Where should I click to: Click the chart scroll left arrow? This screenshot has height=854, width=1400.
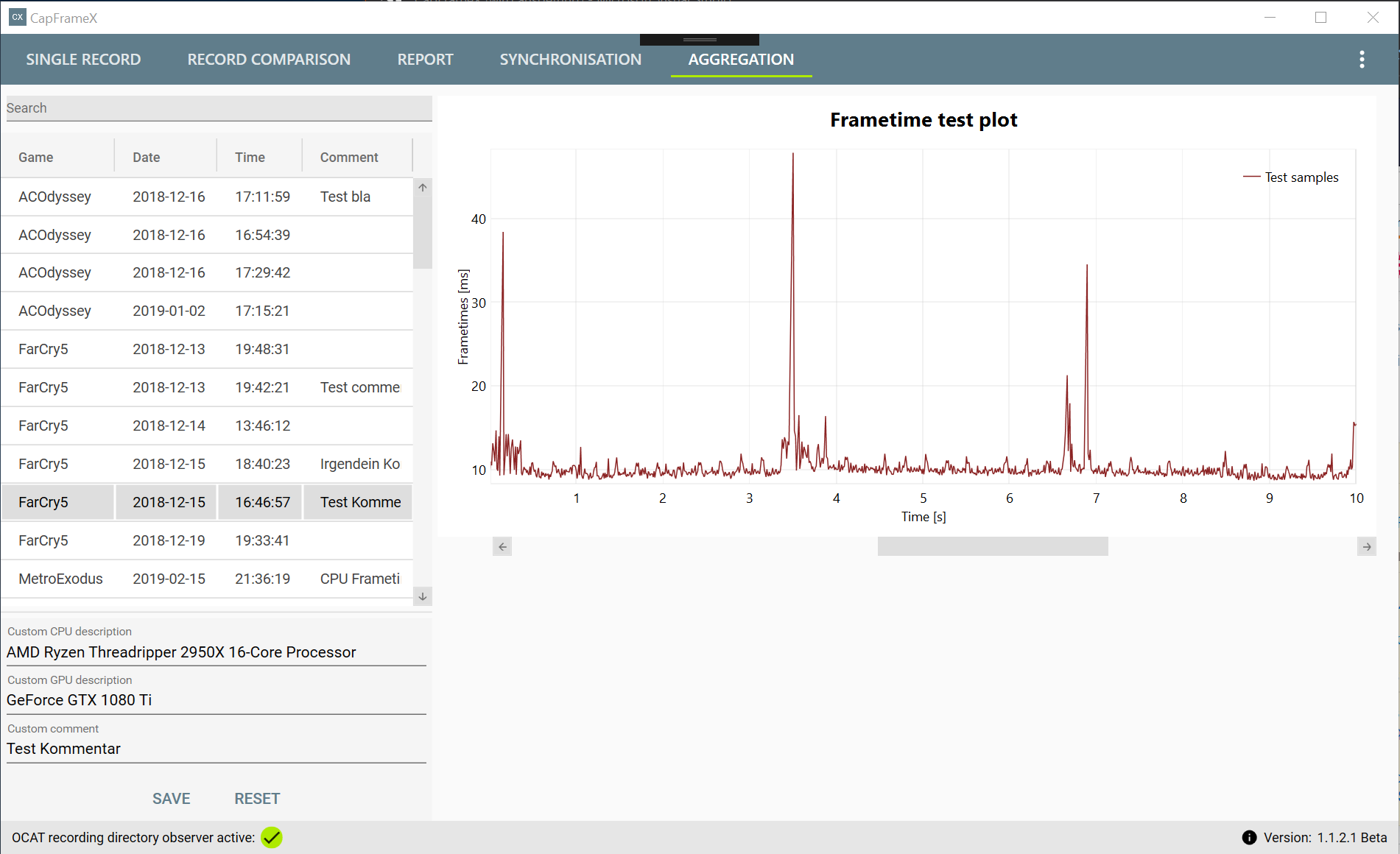click(x=502, y=546)
